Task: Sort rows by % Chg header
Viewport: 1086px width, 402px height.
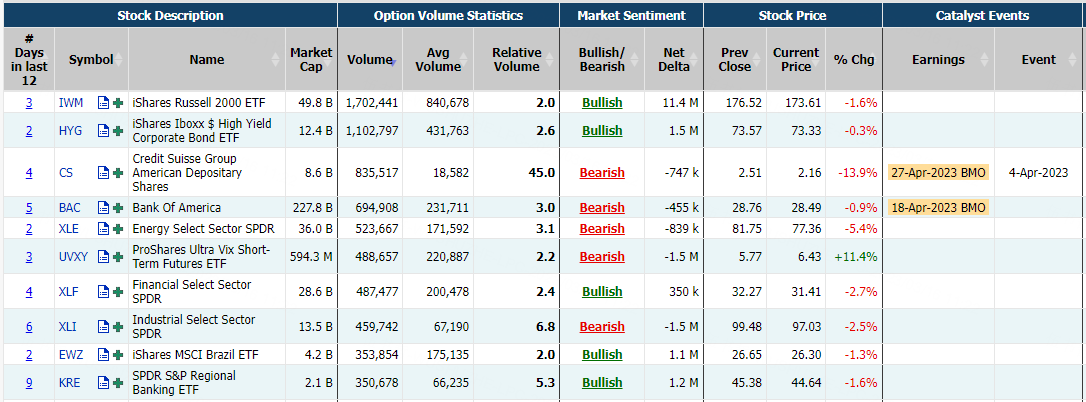Action: (854, 59)
